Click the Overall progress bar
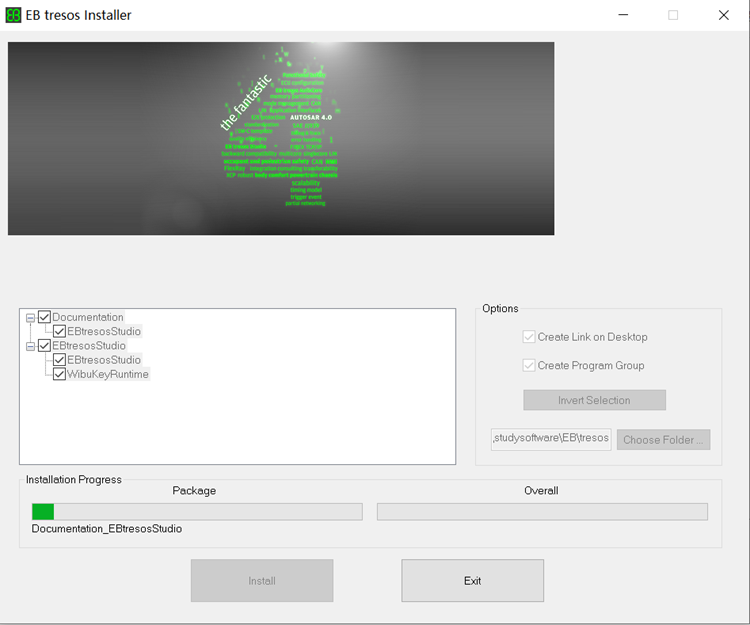 pyautogui.click(x=542, y=512)
